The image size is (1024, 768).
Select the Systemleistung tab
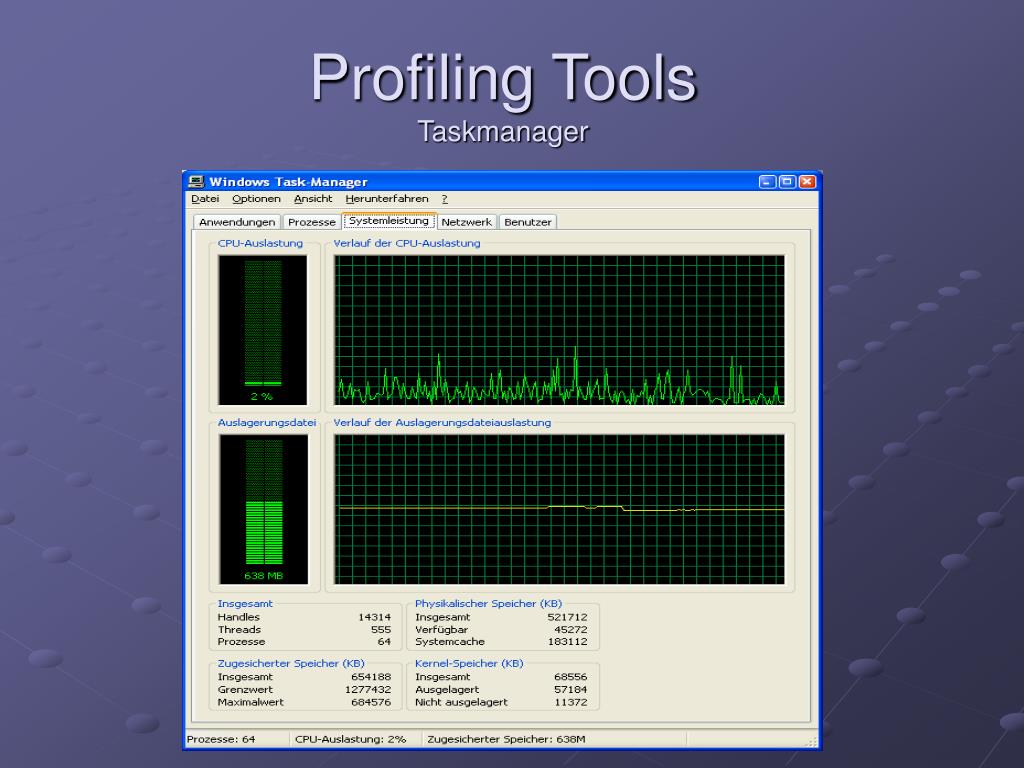[x=389, y=221]
